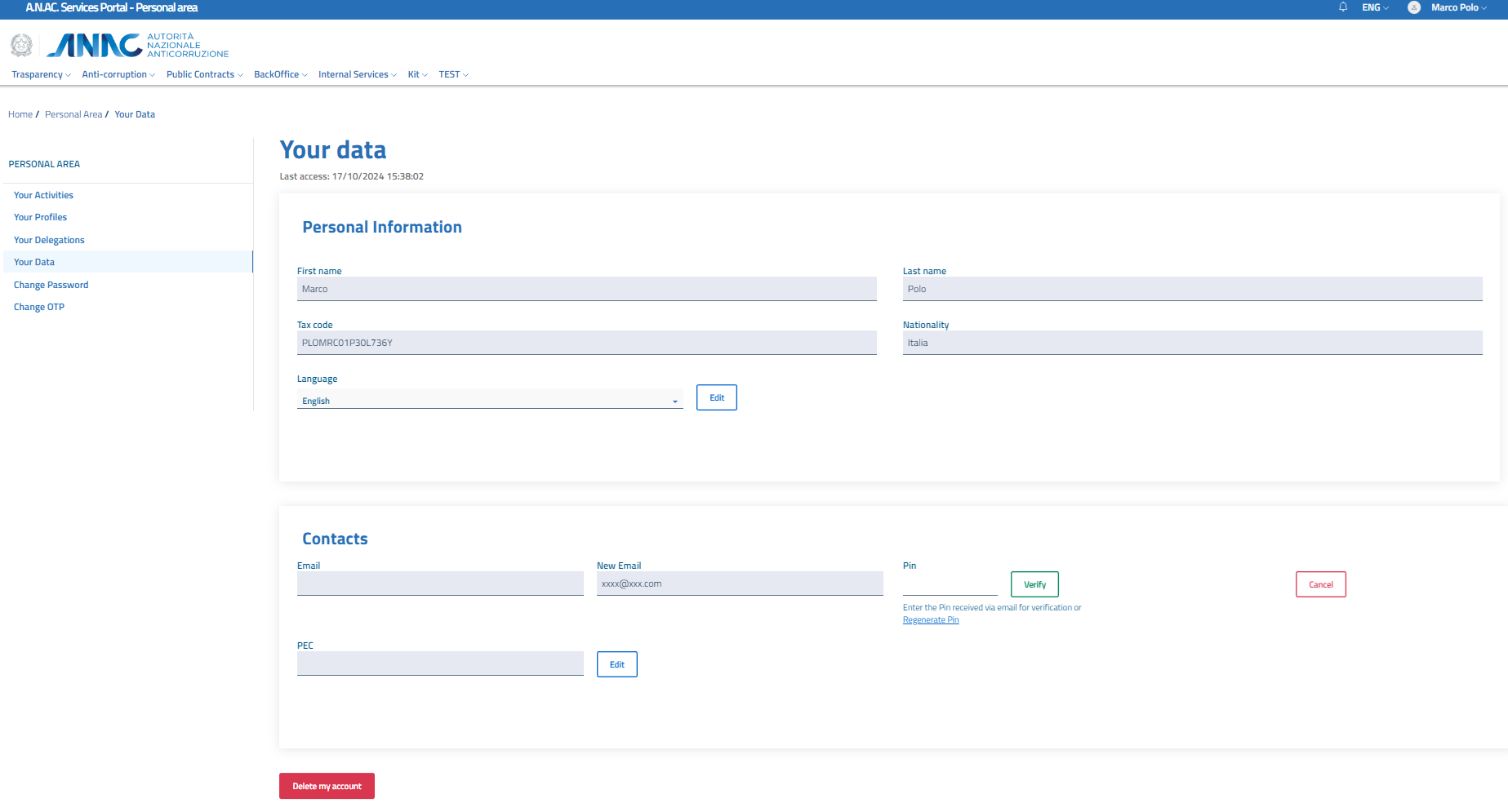Cancel the email change
Viewport: 1508px width, 812px height.
pyautogui.click(x=1320, y=584)
